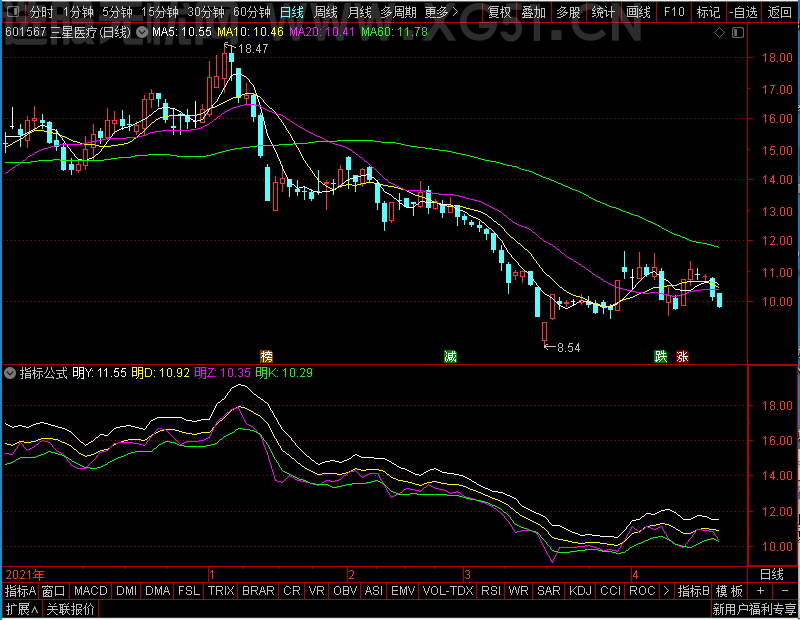Image resolution: width=800 pixels, height=620 pixels.
Task: Switch indicator to VOL-TDX
Action: [x=448, y=591]
